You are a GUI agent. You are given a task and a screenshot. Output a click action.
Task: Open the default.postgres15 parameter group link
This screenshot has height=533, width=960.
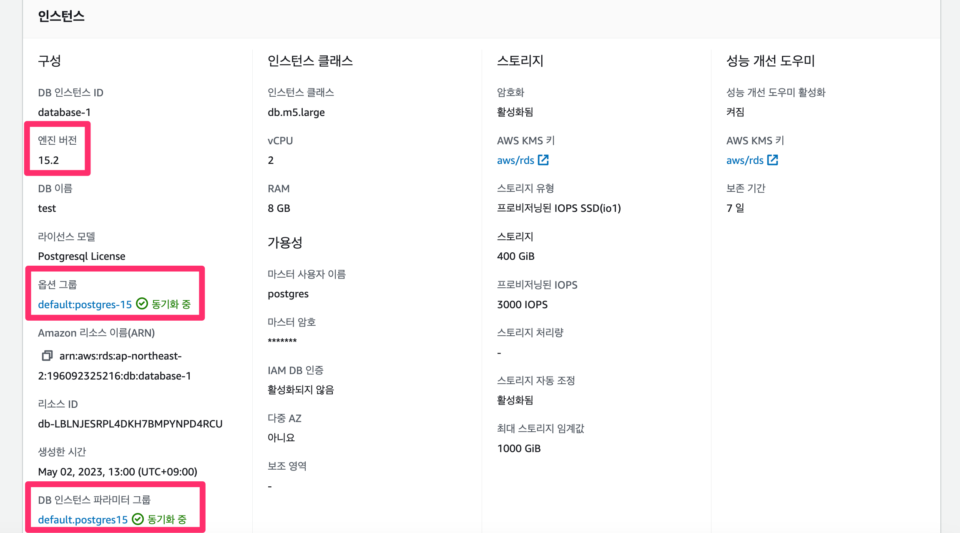tap(83, 520)
